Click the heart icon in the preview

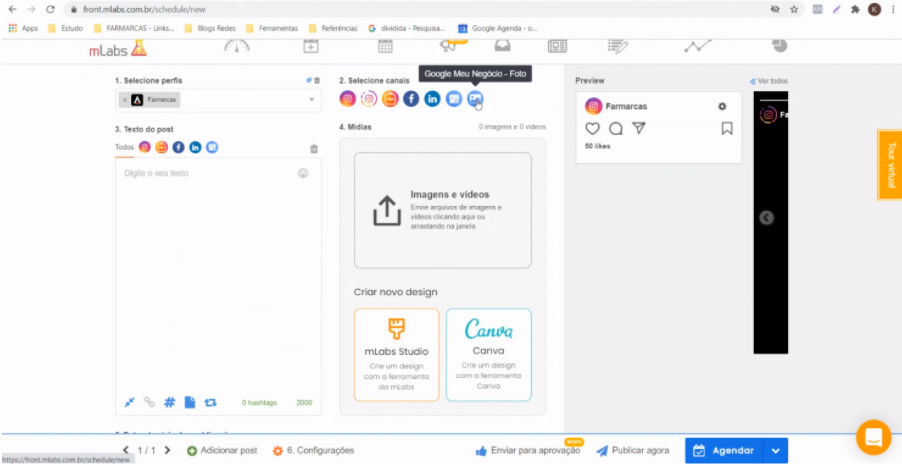tap(593, 128)
